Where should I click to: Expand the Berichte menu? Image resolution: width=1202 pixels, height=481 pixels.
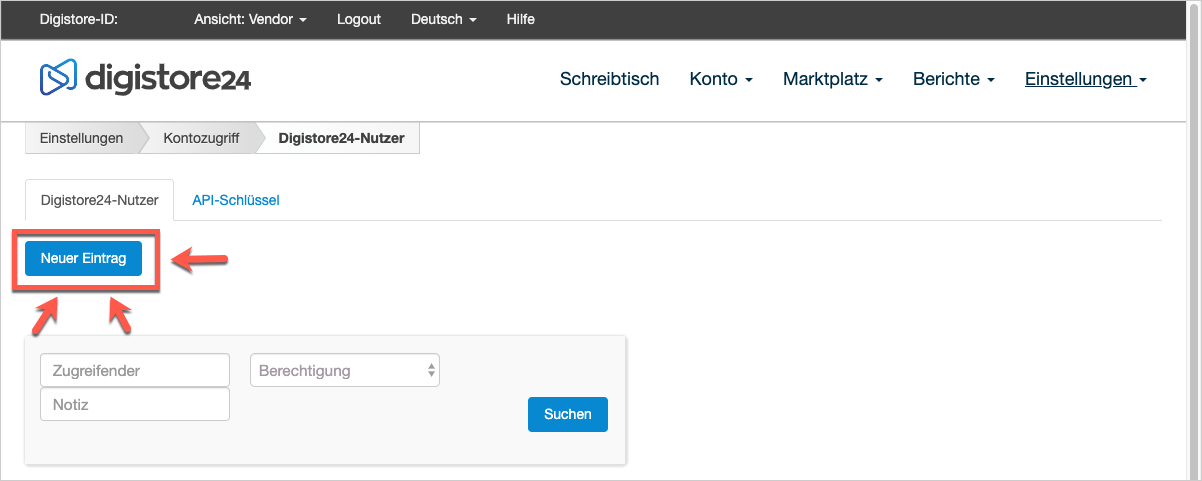click(x=954, y=79)
